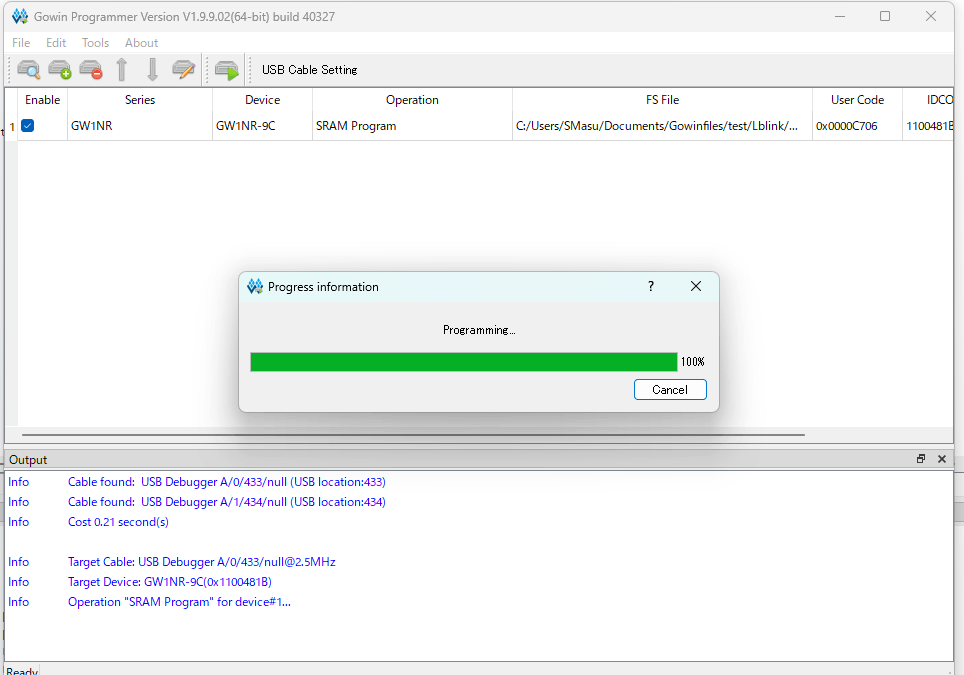This screenshot has width=964, height=675.
Task: Click the Move Up arrow icon
Action: point(122,69)
